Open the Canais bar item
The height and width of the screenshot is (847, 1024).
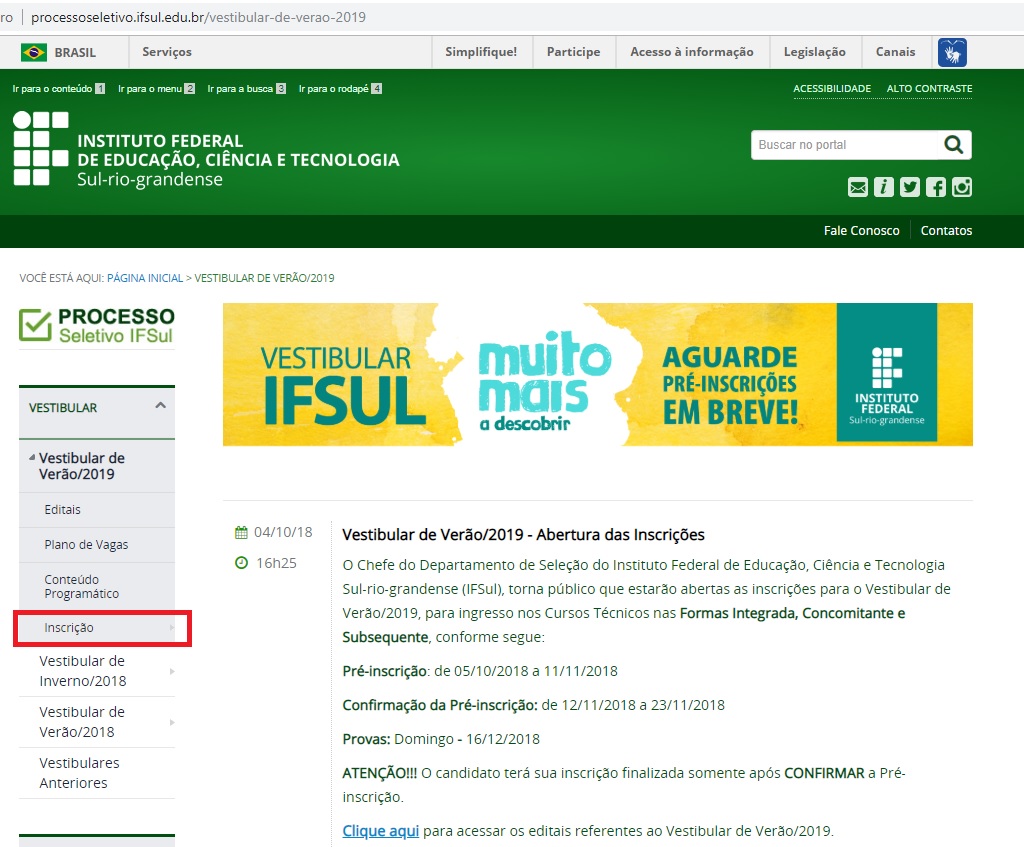click(x=895, y=52)
